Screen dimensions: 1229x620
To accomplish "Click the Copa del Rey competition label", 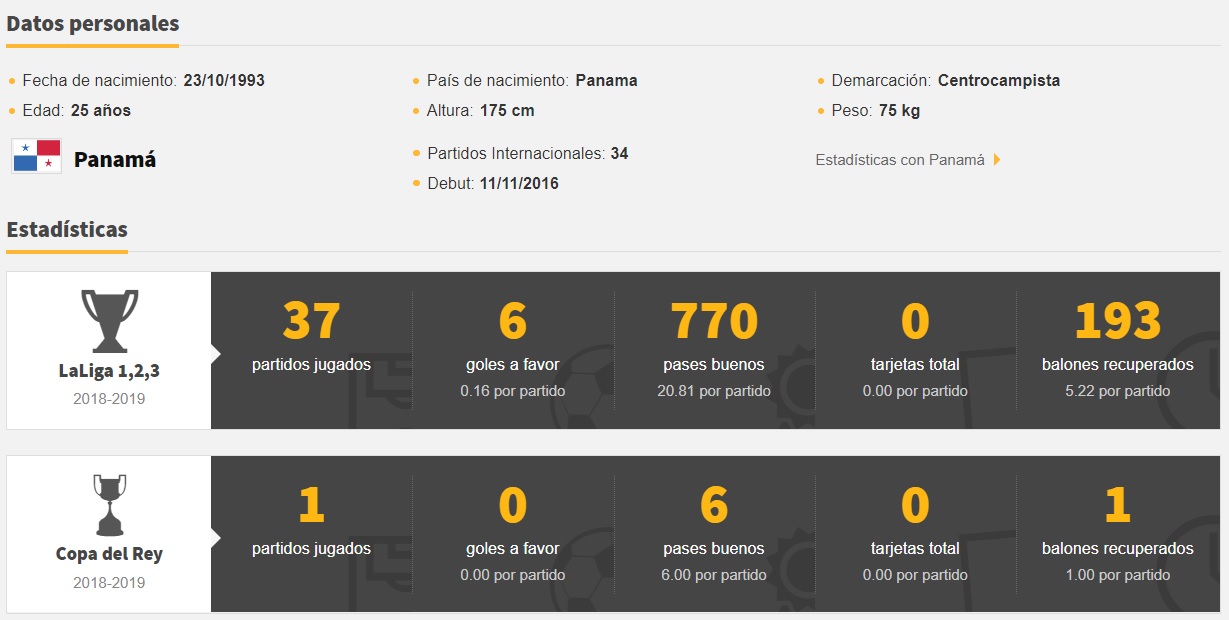I will click(x=109, y=554).
